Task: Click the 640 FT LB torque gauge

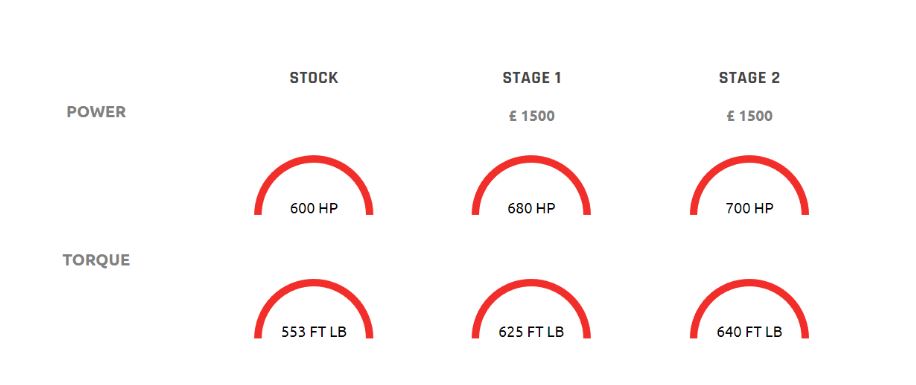Action: (750, 309)
